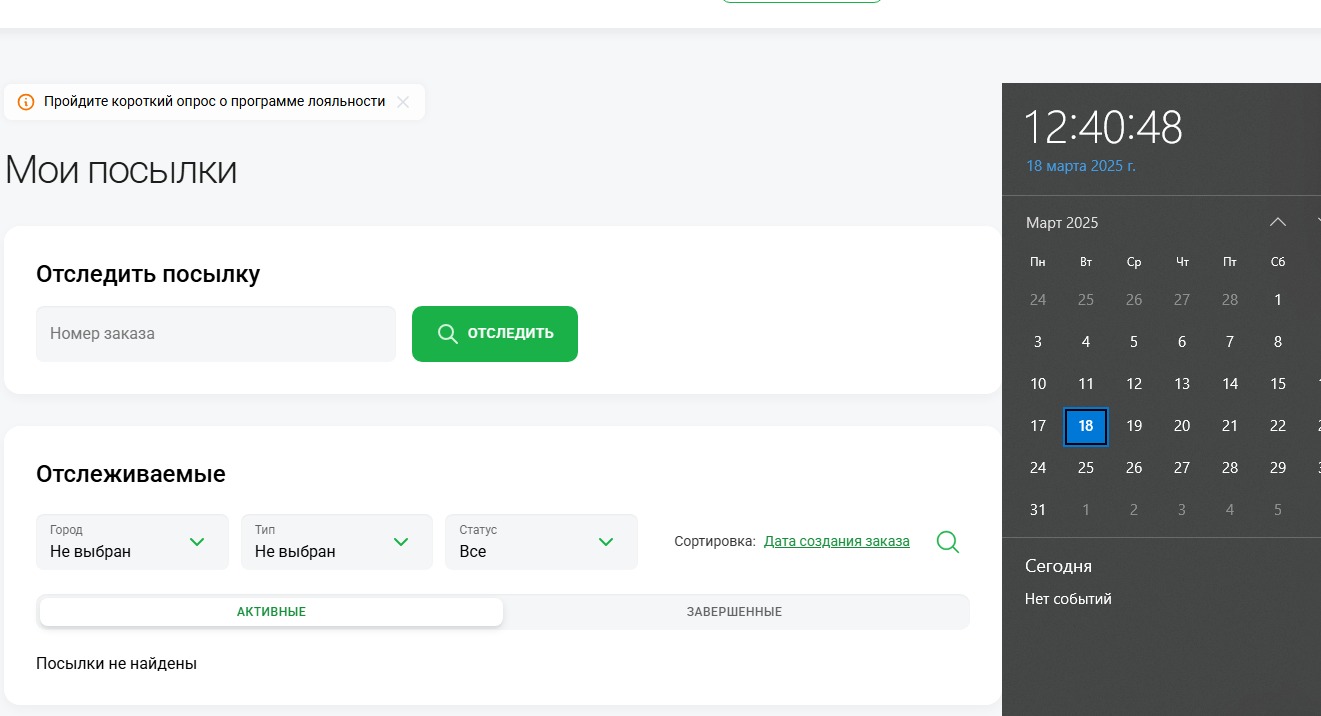Click the previous month up arrow in calendar
The width and height of the screenshot is (1321, 716).
(x=1278, y=222)
